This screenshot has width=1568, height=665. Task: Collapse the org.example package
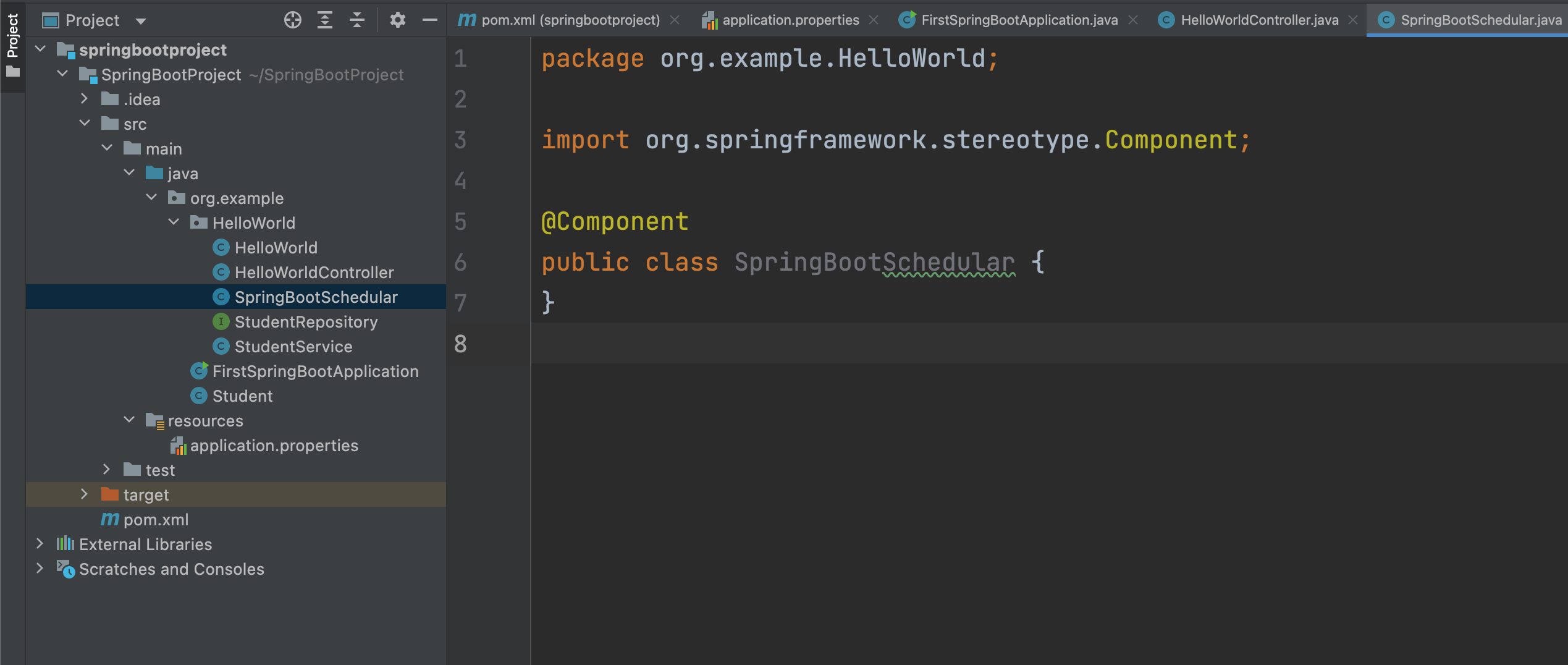coord(152,197)
